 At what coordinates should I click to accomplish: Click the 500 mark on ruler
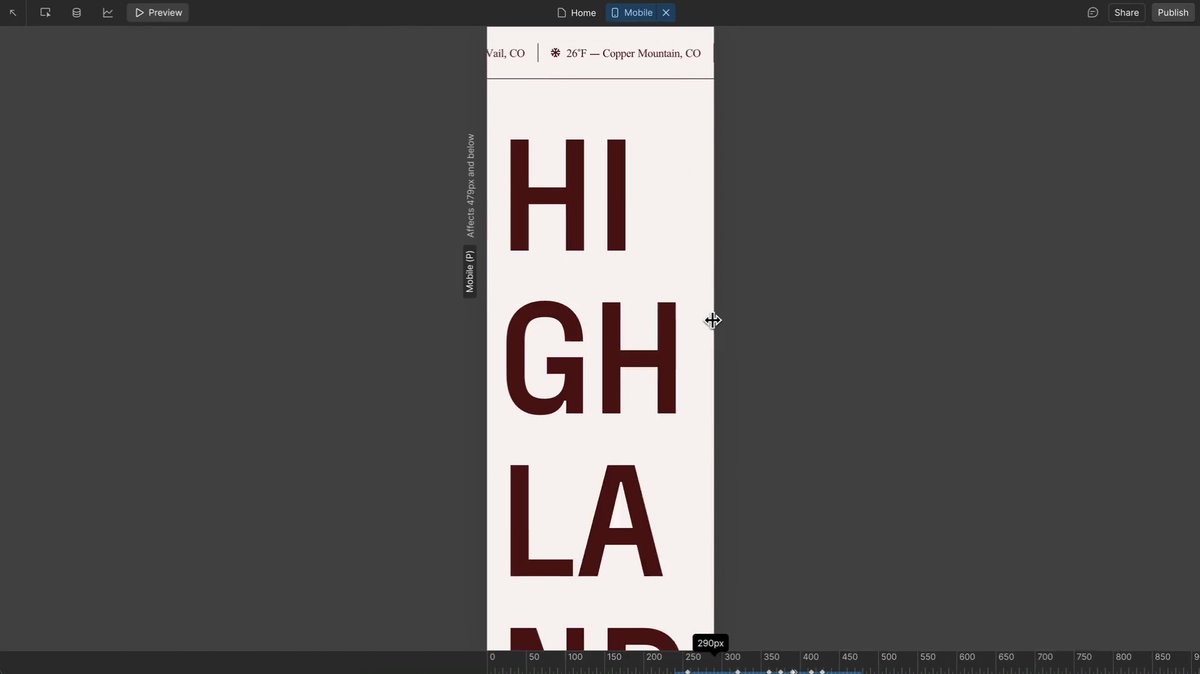point(888,657)
